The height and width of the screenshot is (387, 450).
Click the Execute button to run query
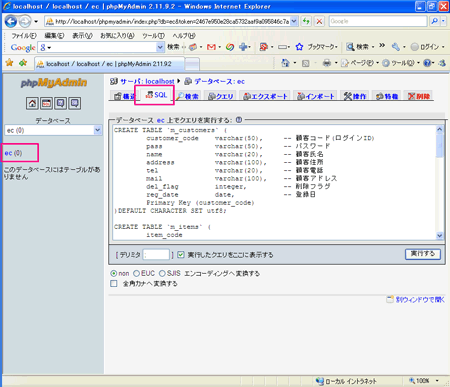coord(423,254)
